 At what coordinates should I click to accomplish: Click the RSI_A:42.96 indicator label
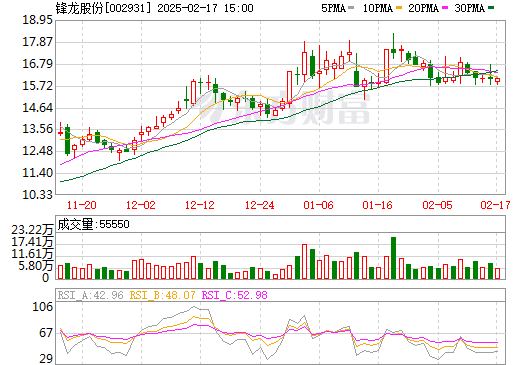(90, 295)
